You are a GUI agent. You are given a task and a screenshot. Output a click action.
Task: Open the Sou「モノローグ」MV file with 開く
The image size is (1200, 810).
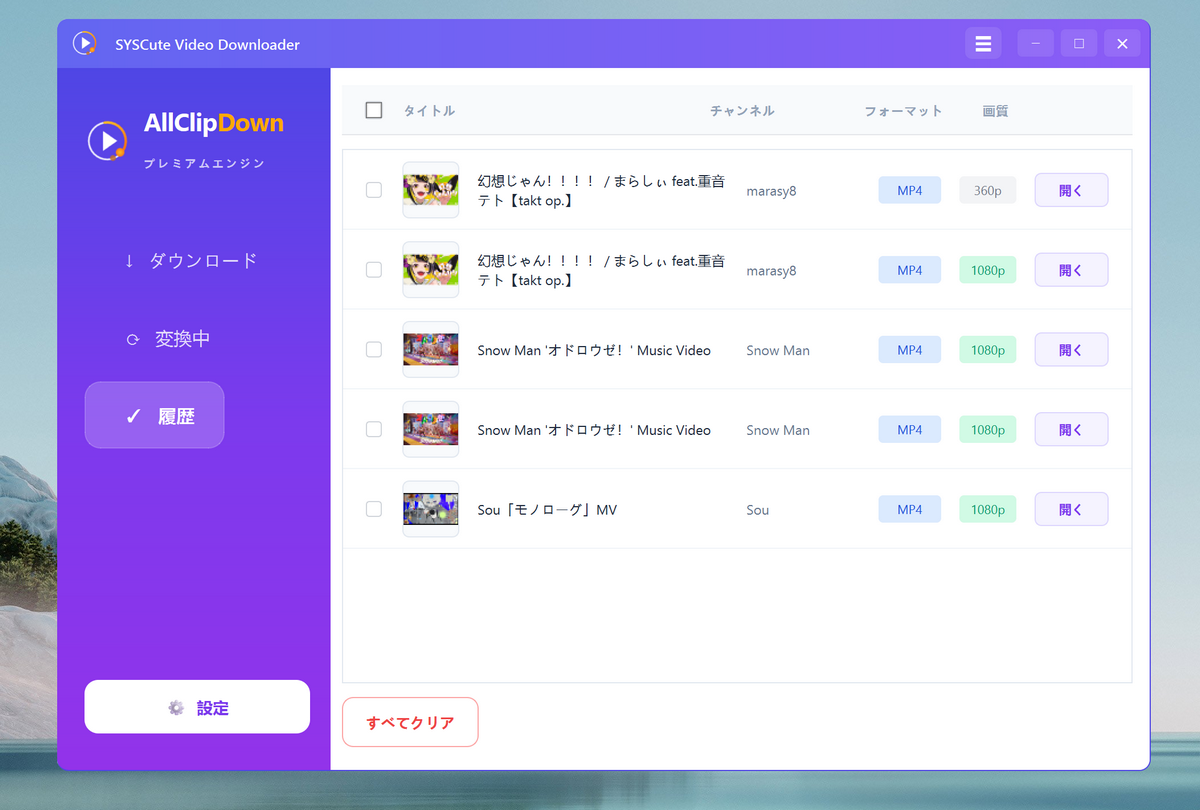click(1071, 509)
